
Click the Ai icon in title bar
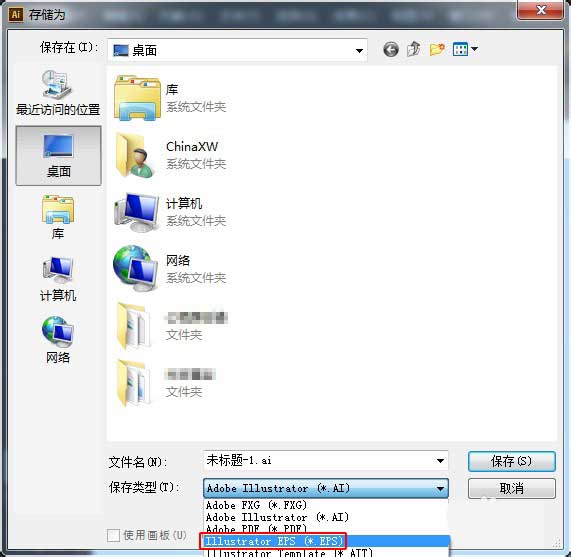point(16,15)
